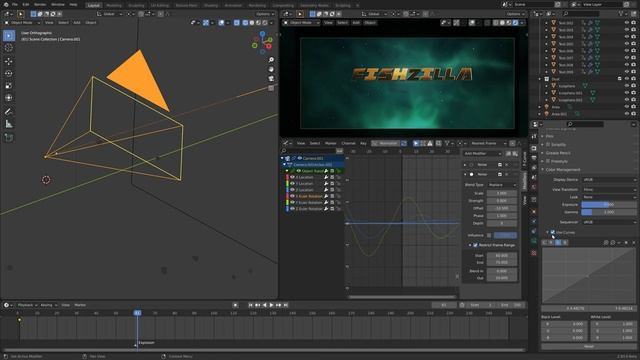This screenshot has height=360, width=640.
Task: Switch to the Modeling workspace tab
Action: coord(114,5)
